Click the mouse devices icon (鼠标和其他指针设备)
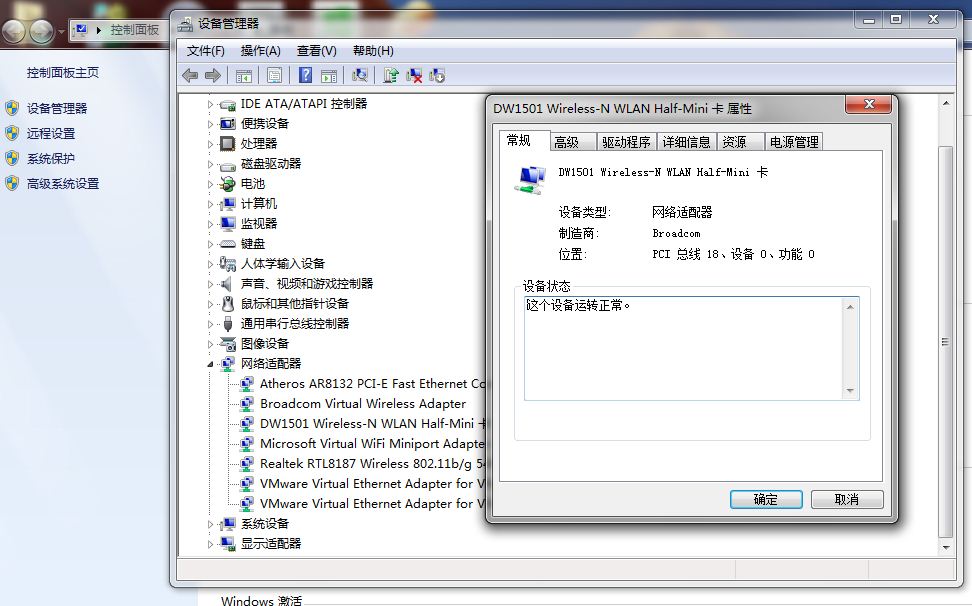972x606 pixels. coord(228,304)
